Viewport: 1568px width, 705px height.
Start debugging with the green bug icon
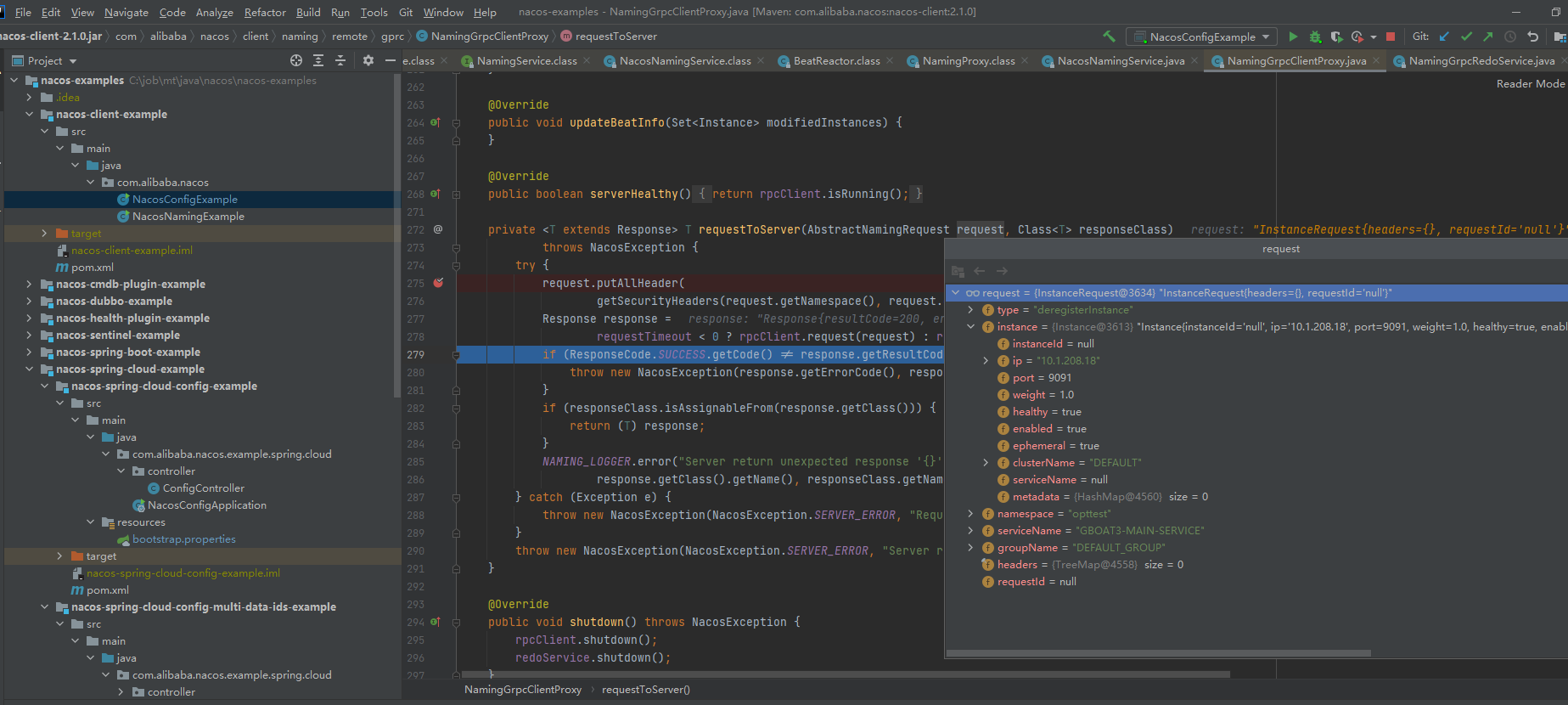1315,37
